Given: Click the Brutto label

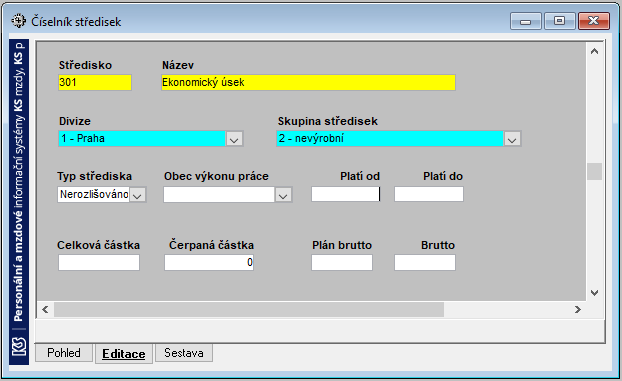Looking at the screenshot, I should tap(438, 245).
